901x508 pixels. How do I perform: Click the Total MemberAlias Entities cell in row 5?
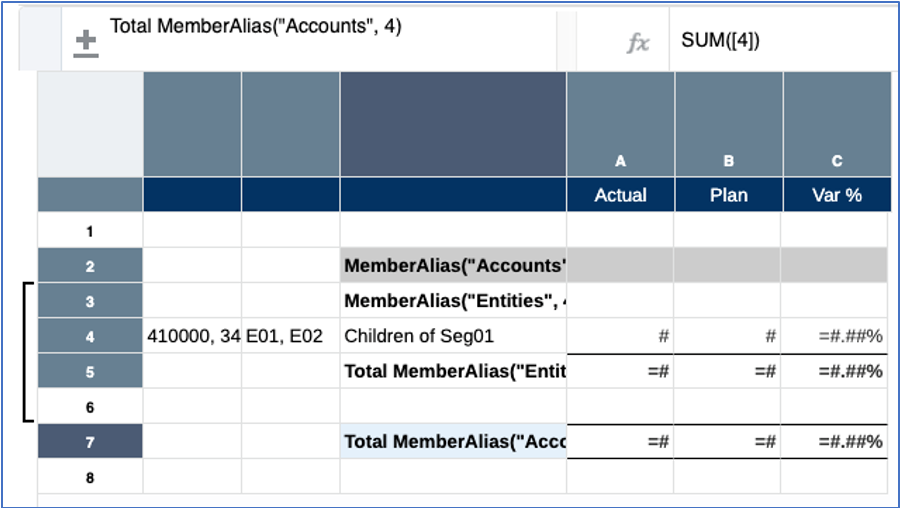pyautogui.click(x=452, y=371)
